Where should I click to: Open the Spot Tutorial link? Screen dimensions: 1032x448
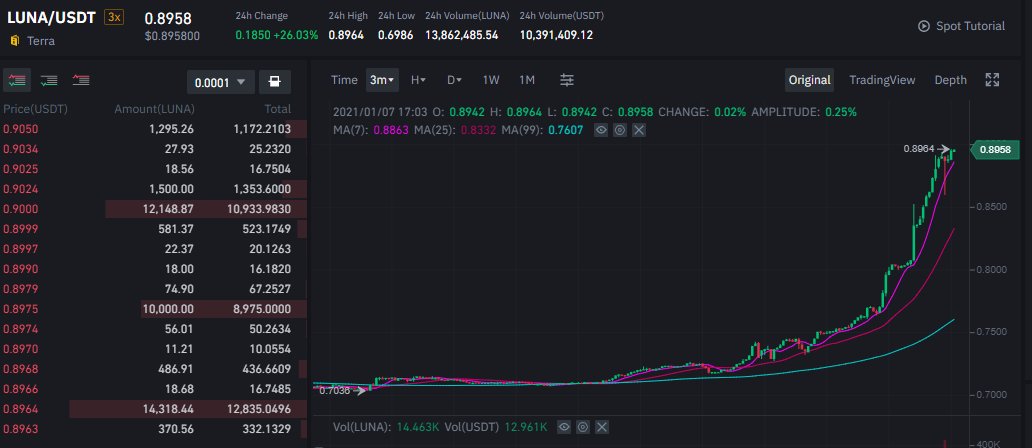pyautogui.click(x=962, y=26)
